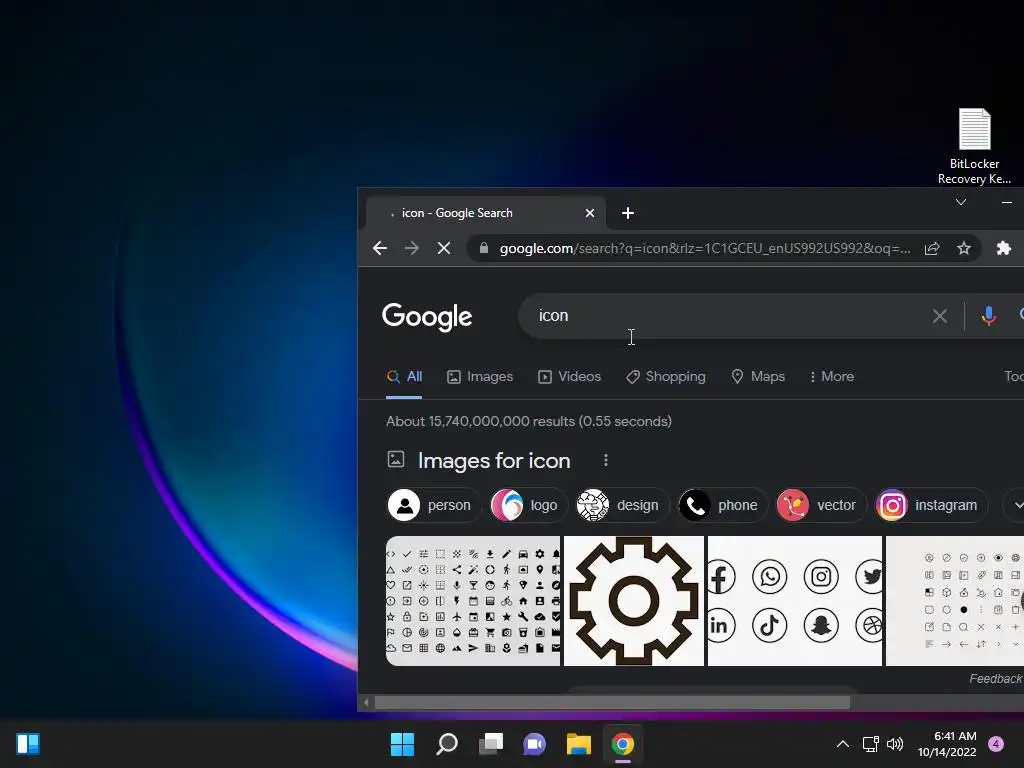The width and height of the screenshot is (1024, 768).
Task: Filter images by the vector chip
Action: (x=820, y=505)
